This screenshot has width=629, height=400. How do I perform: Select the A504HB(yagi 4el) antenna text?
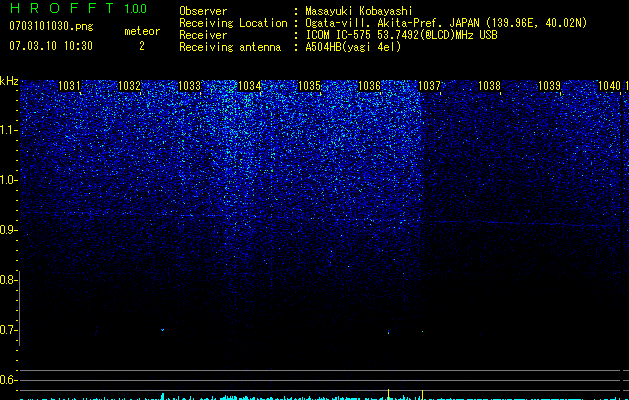point(353,47)
